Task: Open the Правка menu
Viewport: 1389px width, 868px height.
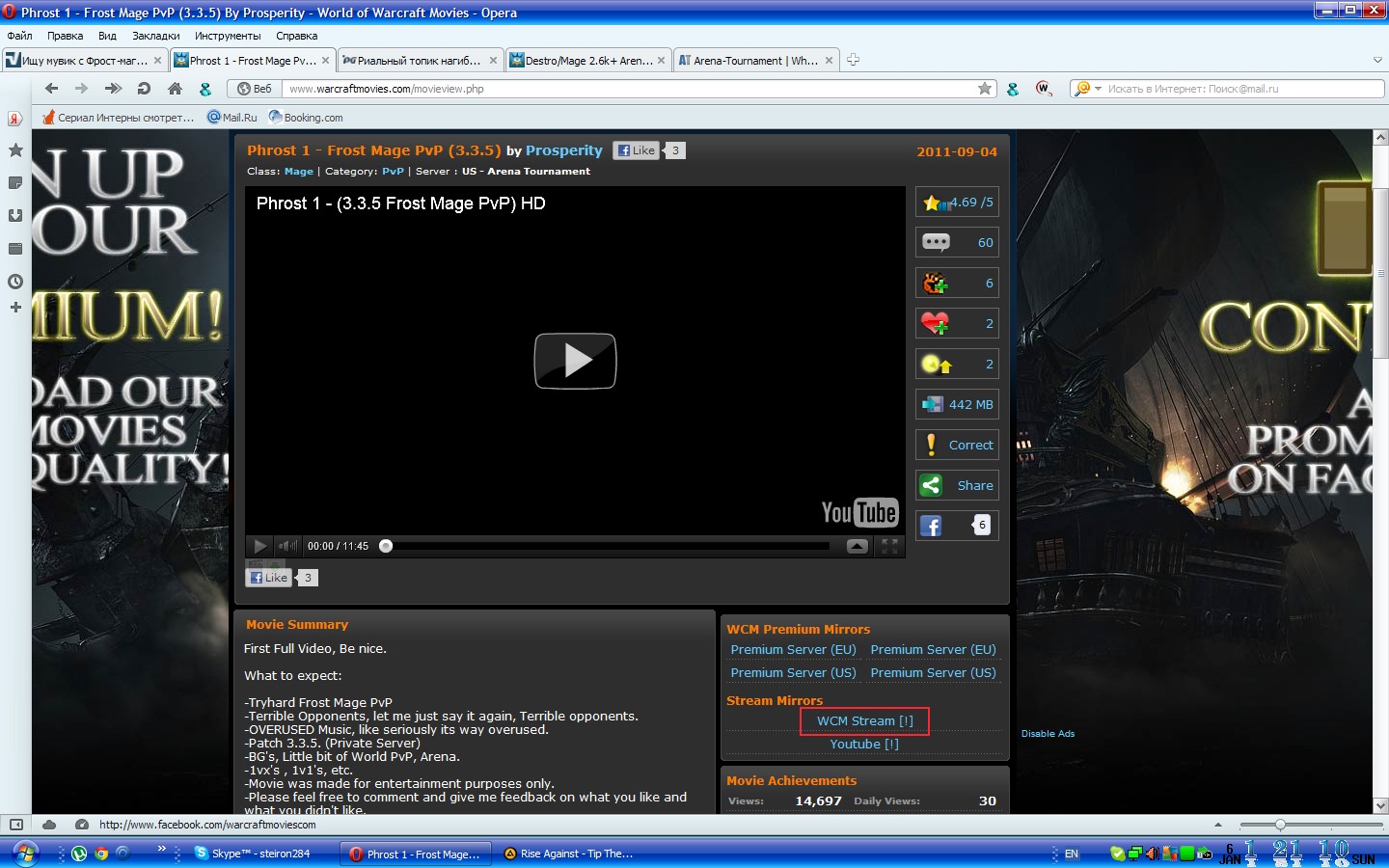Action: (65, 36)
